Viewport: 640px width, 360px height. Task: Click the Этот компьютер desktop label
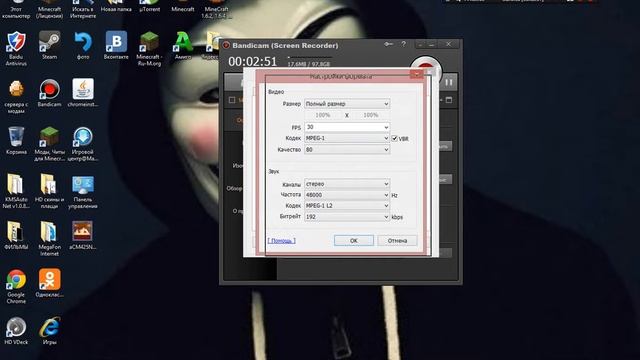pos(16,12)
